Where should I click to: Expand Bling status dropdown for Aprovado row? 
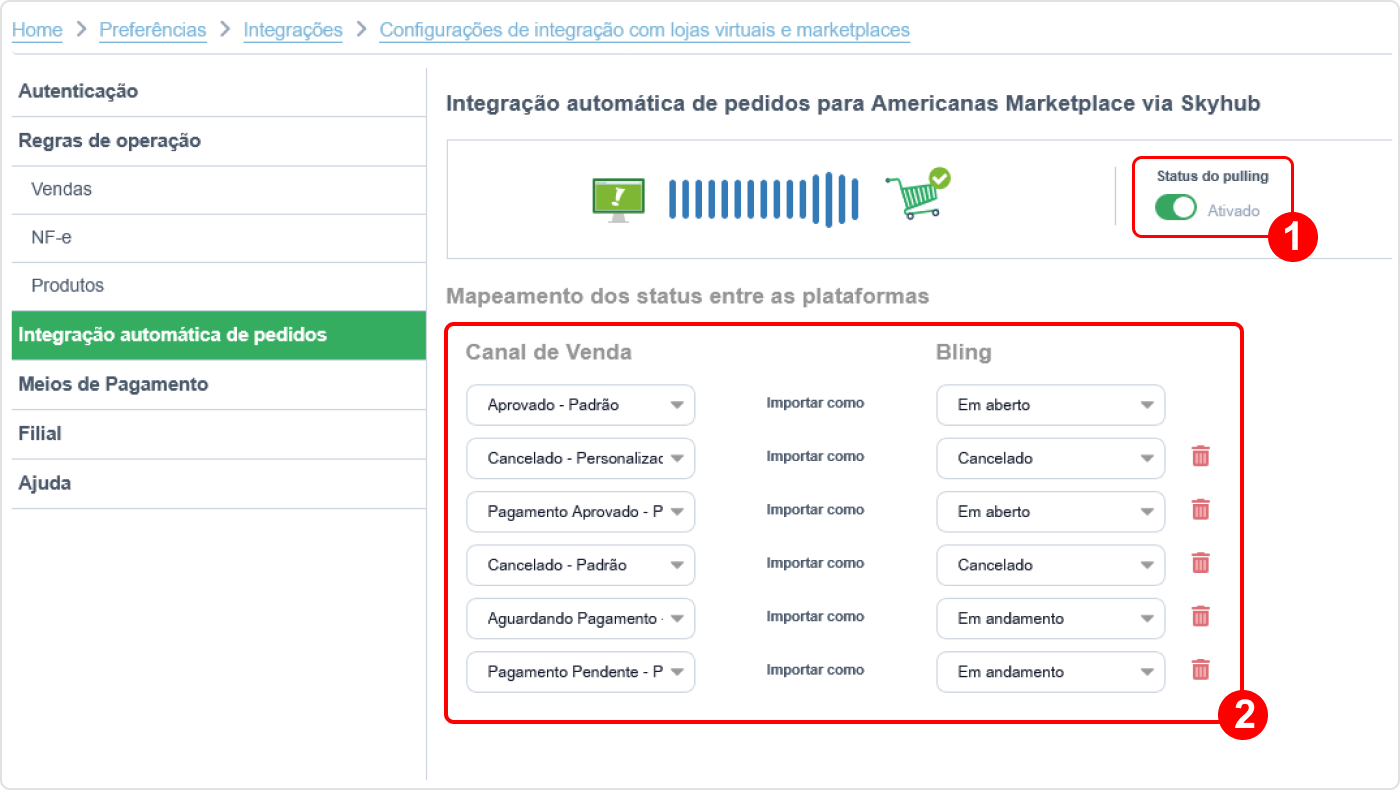pos(1050,405)
